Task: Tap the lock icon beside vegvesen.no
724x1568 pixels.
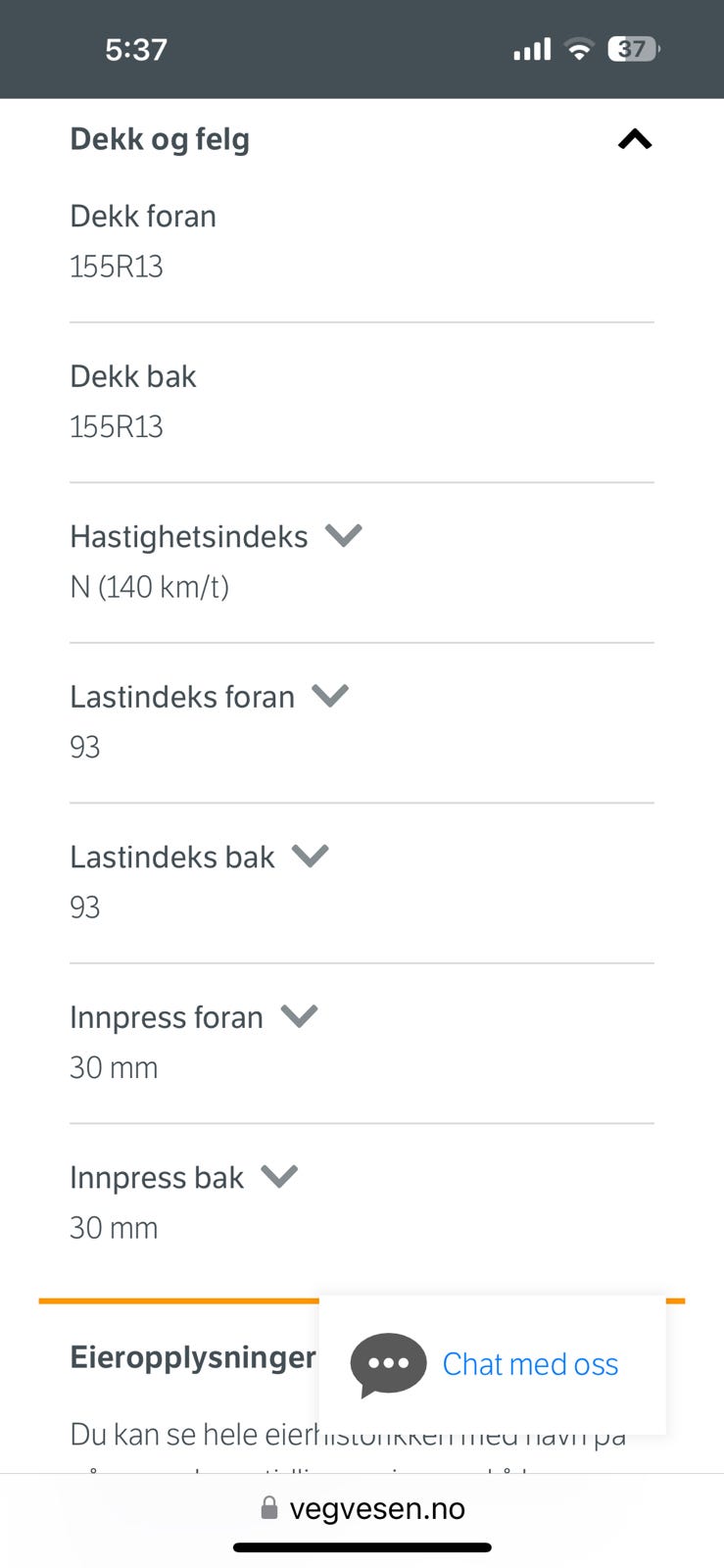Action: [269, 1508]
